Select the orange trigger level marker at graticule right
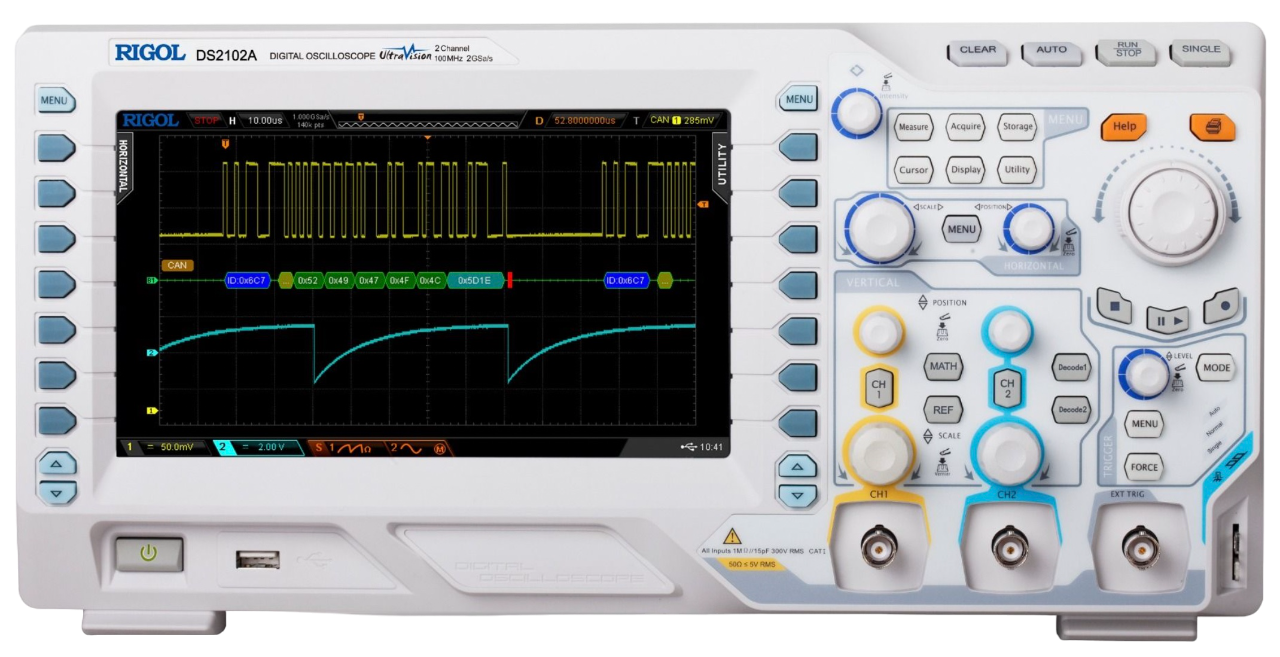 pos(703,204)
